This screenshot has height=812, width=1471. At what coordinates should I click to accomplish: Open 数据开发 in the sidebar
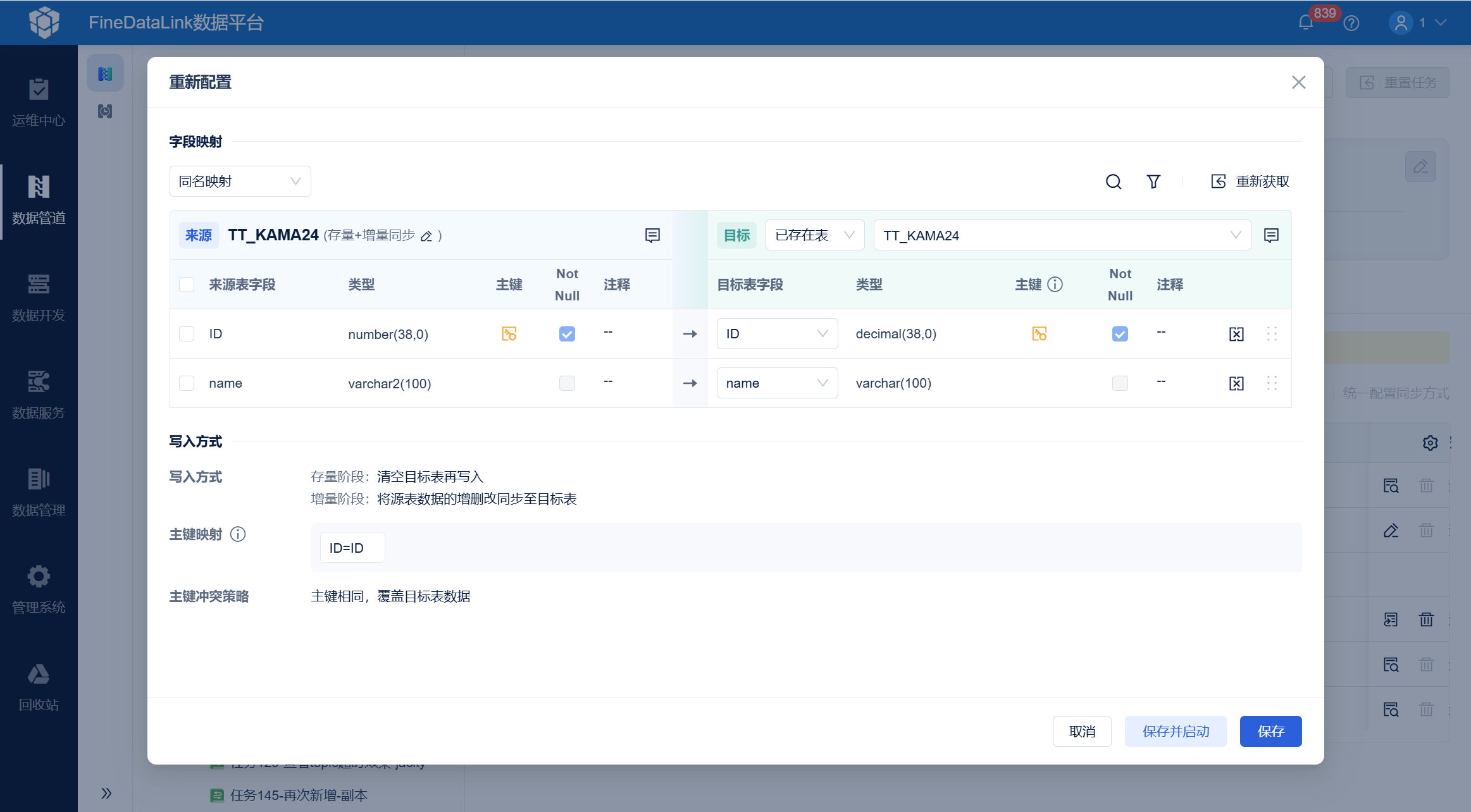coord(39,298)
